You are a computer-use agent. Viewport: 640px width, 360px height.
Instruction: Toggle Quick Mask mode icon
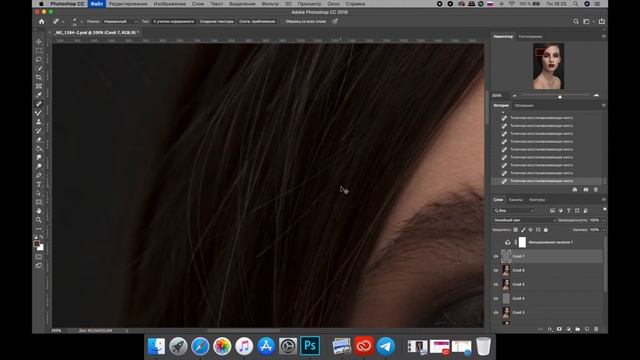[x=39, y=257]
